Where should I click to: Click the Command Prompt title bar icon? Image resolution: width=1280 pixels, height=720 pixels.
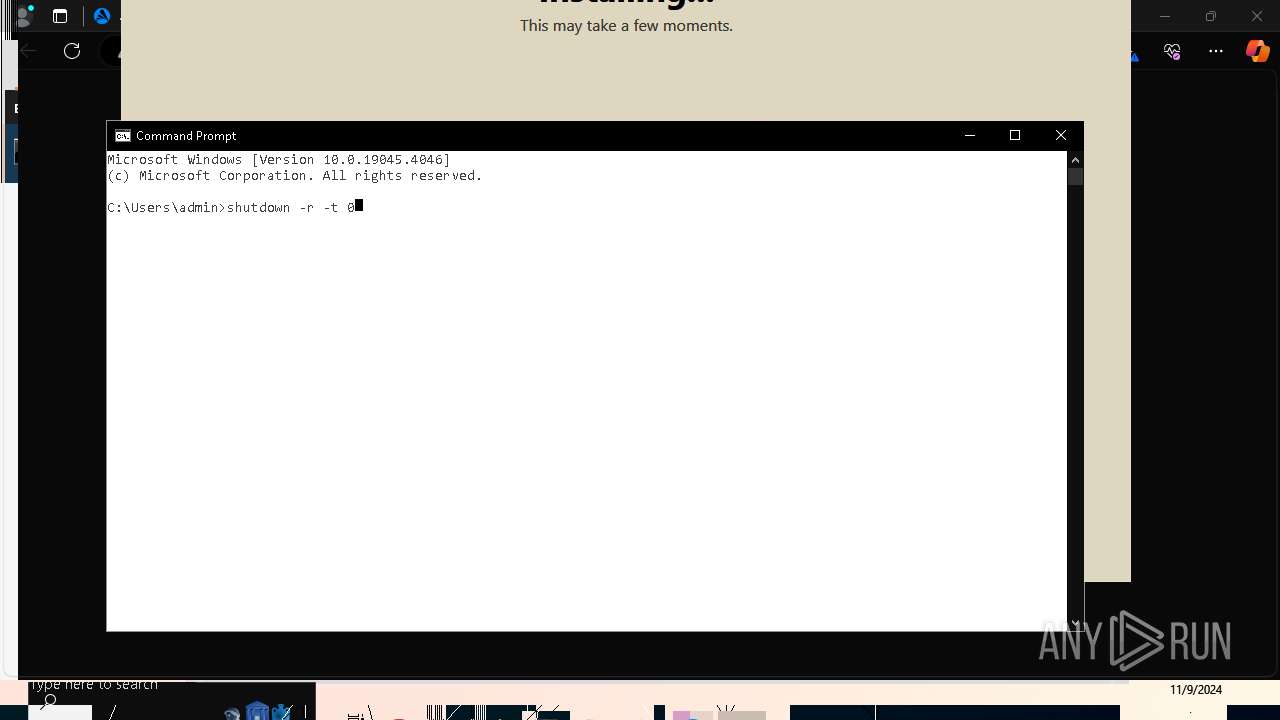click(x=122, y=136)
